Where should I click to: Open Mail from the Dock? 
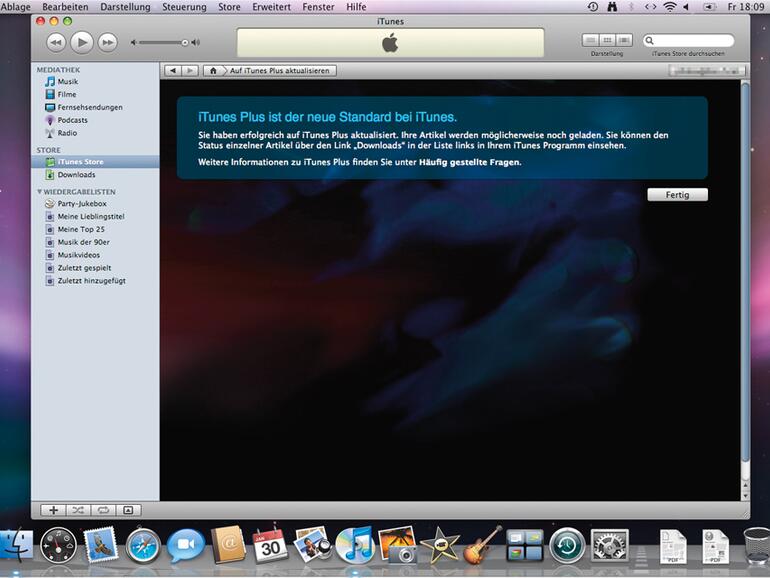[101, 544]
